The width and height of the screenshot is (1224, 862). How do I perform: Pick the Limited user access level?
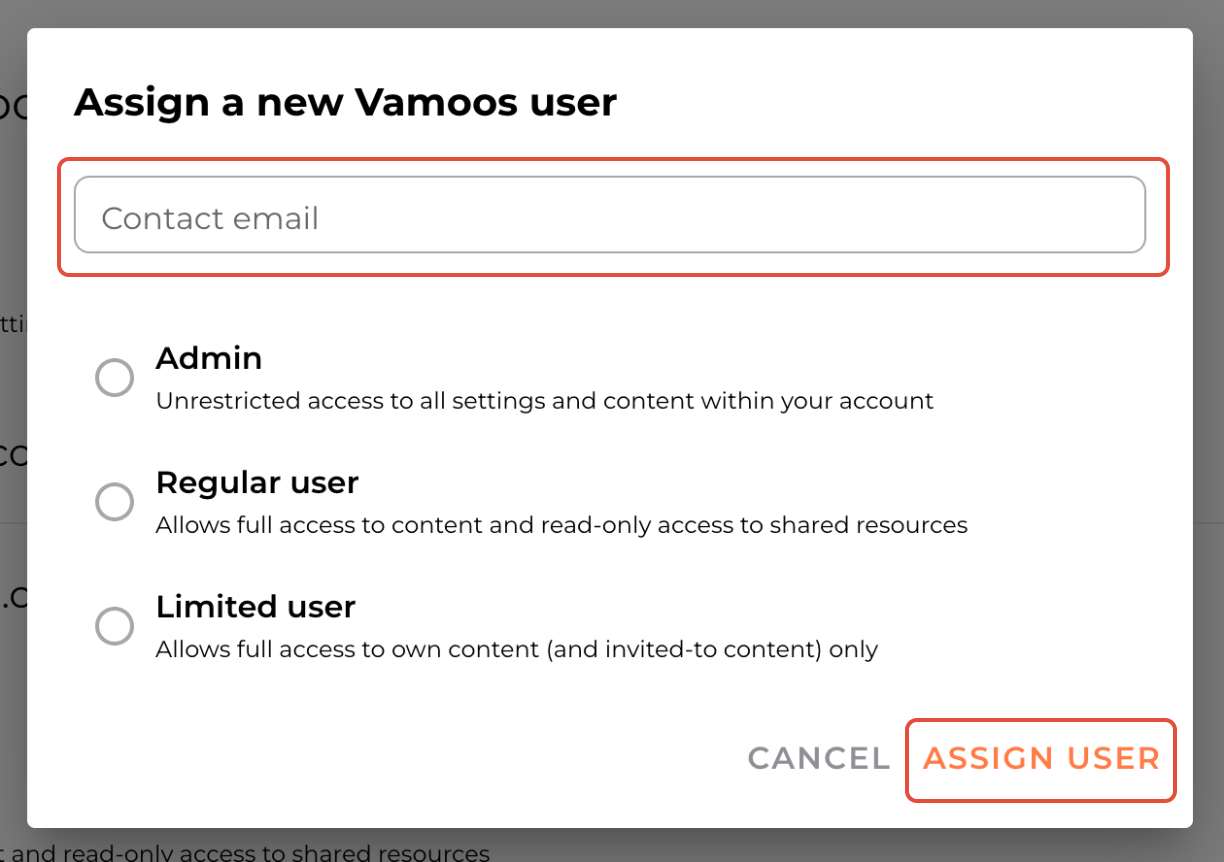pyautogui.click(x=114, y=625)
